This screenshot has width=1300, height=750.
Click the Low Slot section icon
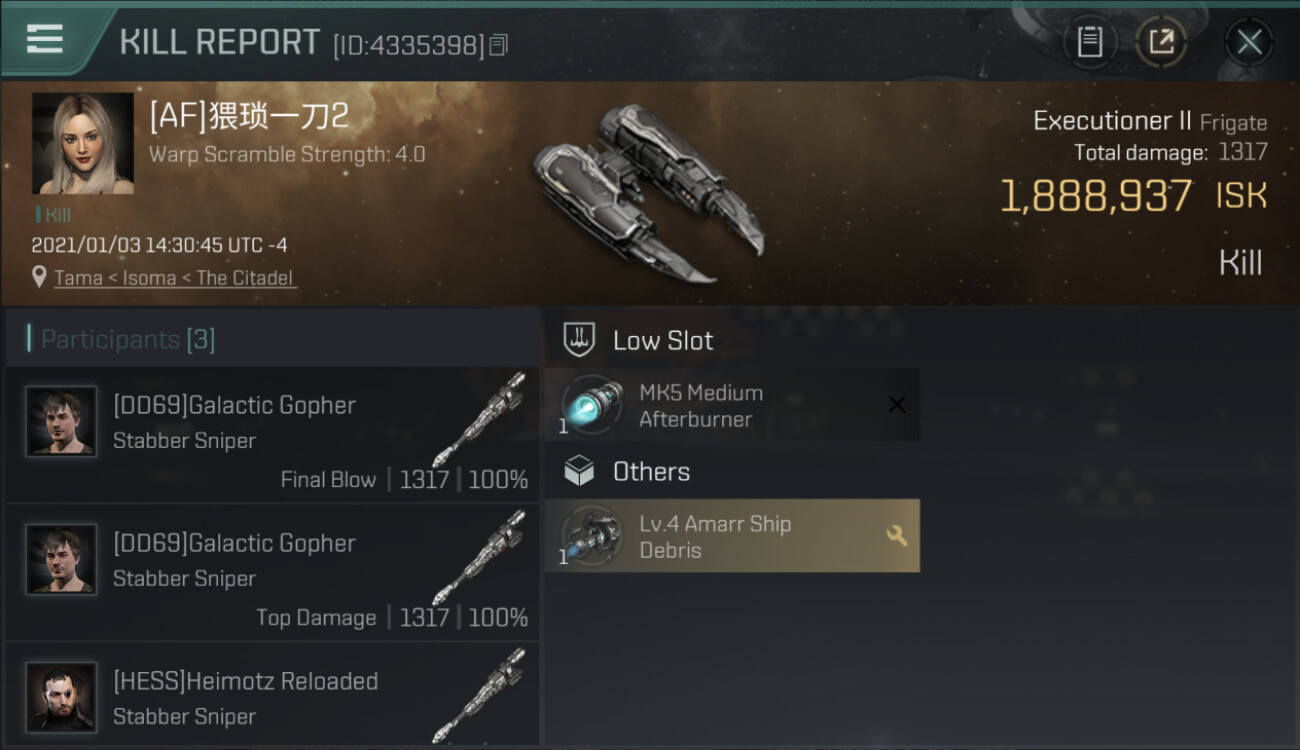coord(579,340)
